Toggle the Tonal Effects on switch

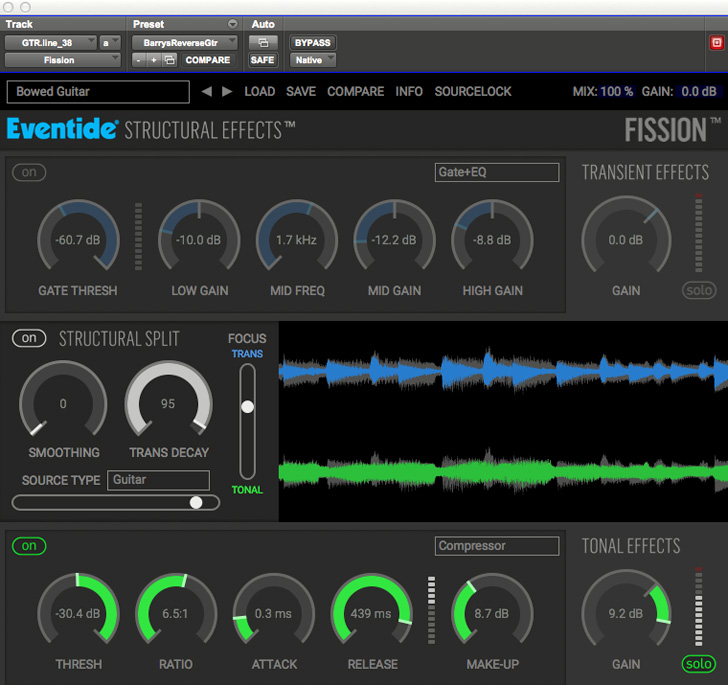29,546
